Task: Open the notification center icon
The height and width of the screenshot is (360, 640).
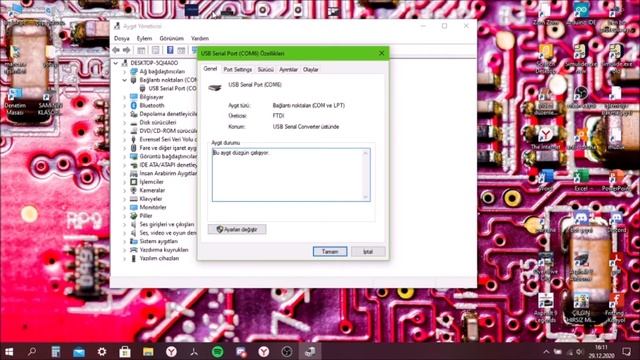Action: click(627, 351)
